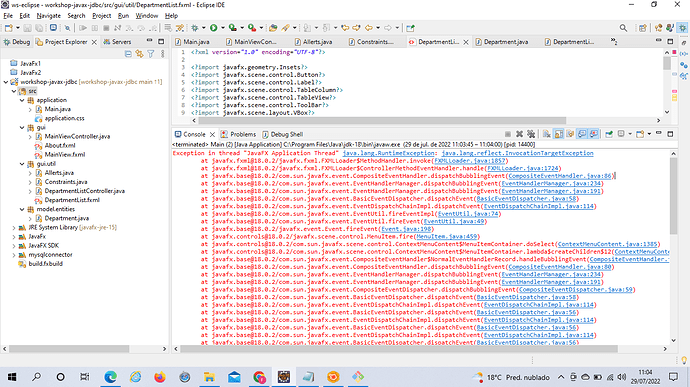This screenshot has width=690, height=387.
Task: Minimize the editor area
Action: tap(658, 41)
